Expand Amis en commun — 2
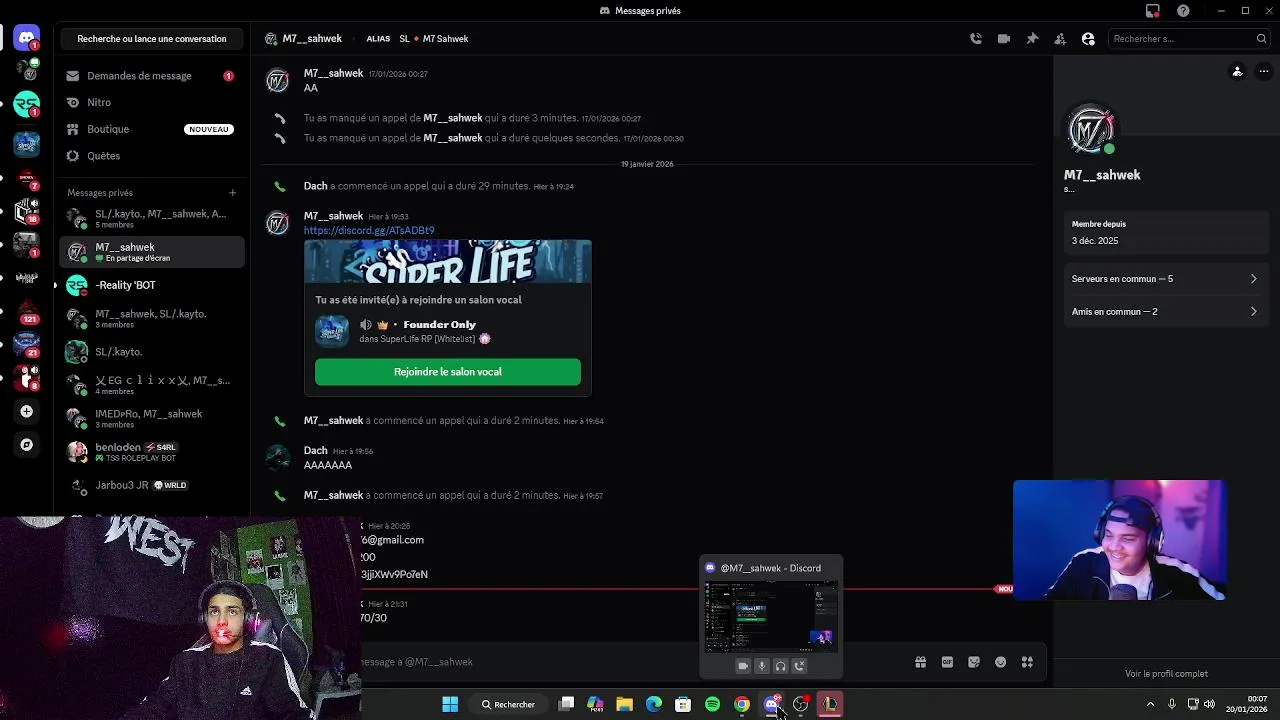This screenshot has width=1280, height=720. pos(1164,312)
